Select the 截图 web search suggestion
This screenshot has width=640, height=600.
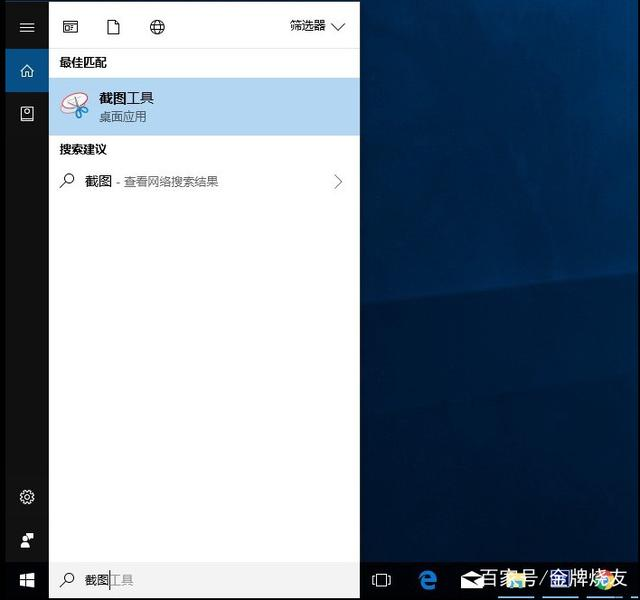tap(98, 182)
